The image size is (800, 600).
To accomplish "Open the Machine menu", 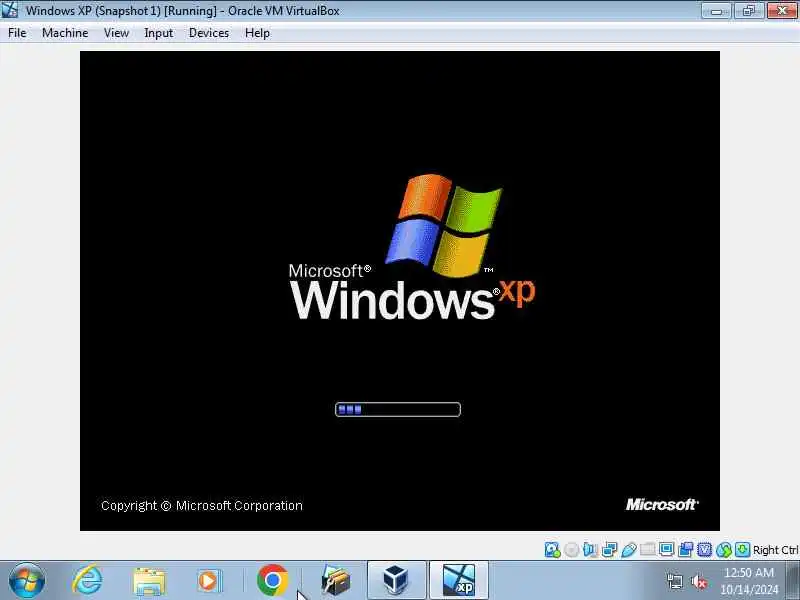I will (x=65, y=33).
